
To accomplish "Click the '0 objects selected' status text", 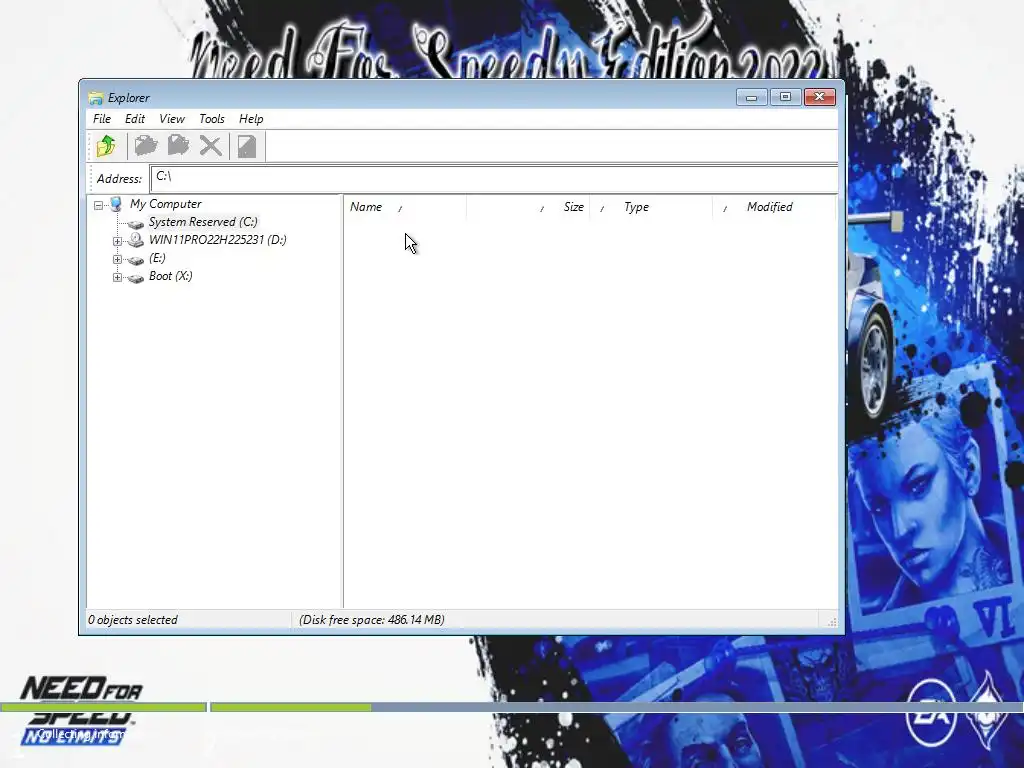I will click(x=133, y=620).
